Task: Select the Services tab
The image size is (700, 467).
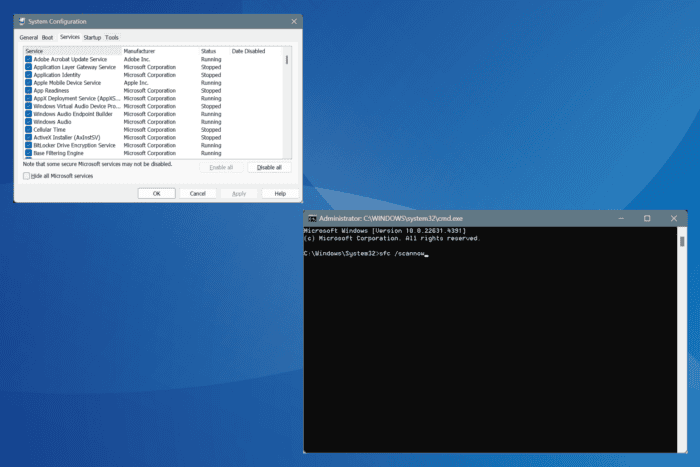Action: click(70, 37)
